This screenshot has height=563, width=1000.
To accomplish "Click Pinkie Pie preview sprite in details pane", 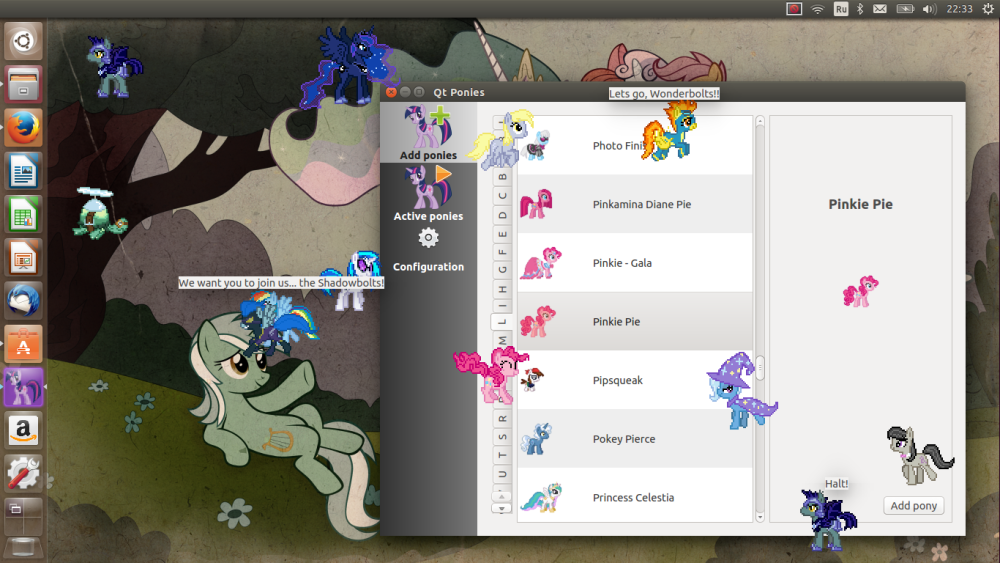I will 860,291.
